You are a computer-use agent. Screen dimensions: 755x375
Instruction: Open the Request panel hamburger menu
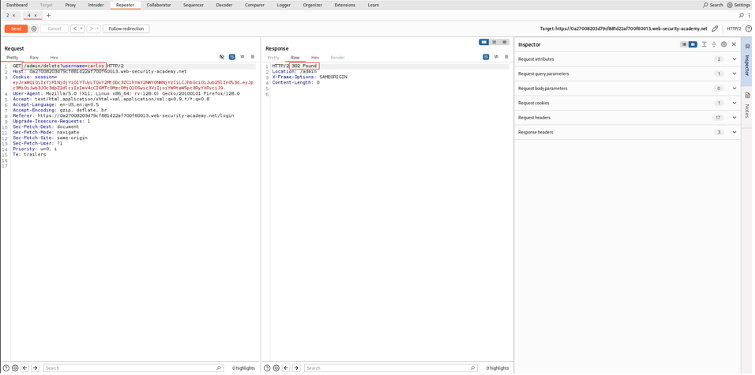[x=252, y=57]
